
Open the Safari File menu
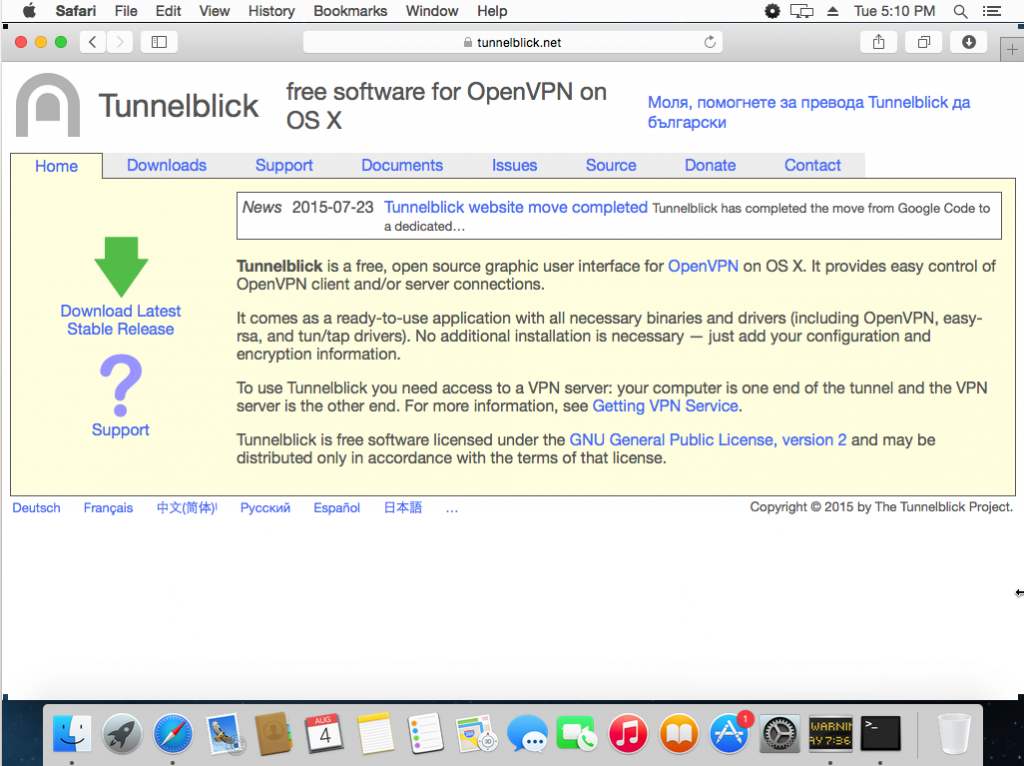coord(126,11)
